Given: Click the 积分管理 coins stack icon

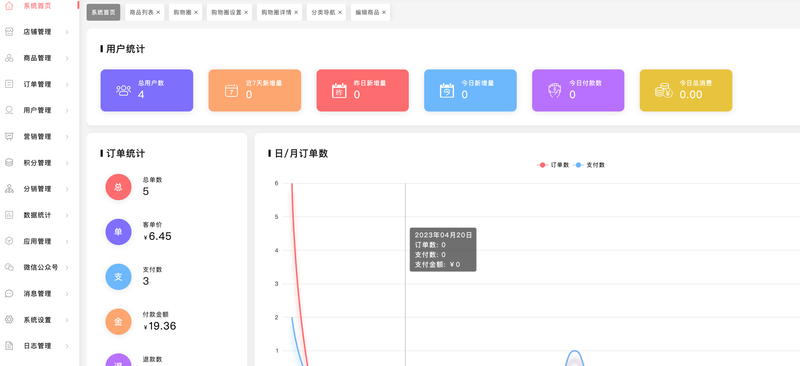Looking at the screenshot, I should click(9, 163).
